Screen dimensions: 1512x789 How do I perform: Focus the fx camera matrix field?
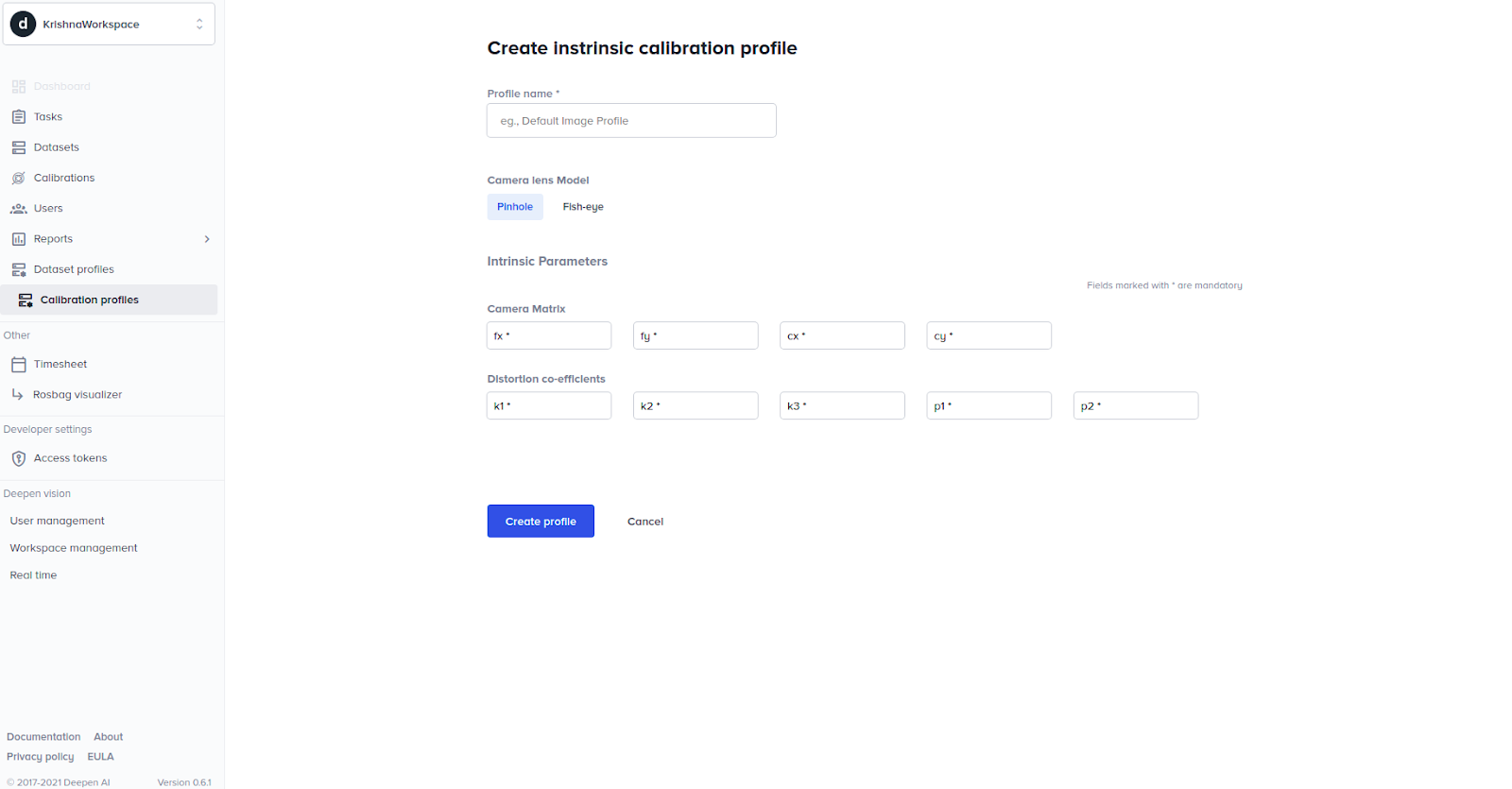(x=549, y=336)
